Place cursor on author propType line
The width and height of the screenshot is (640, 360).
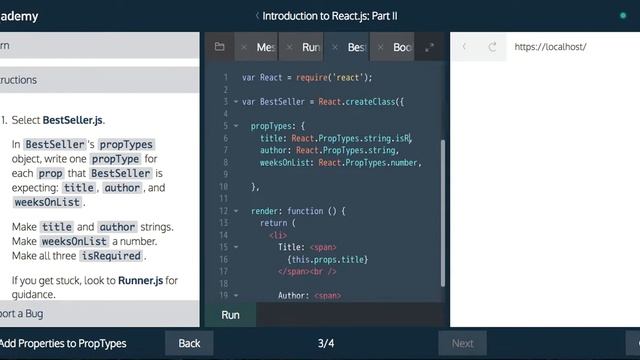click(x=329, y=150)
